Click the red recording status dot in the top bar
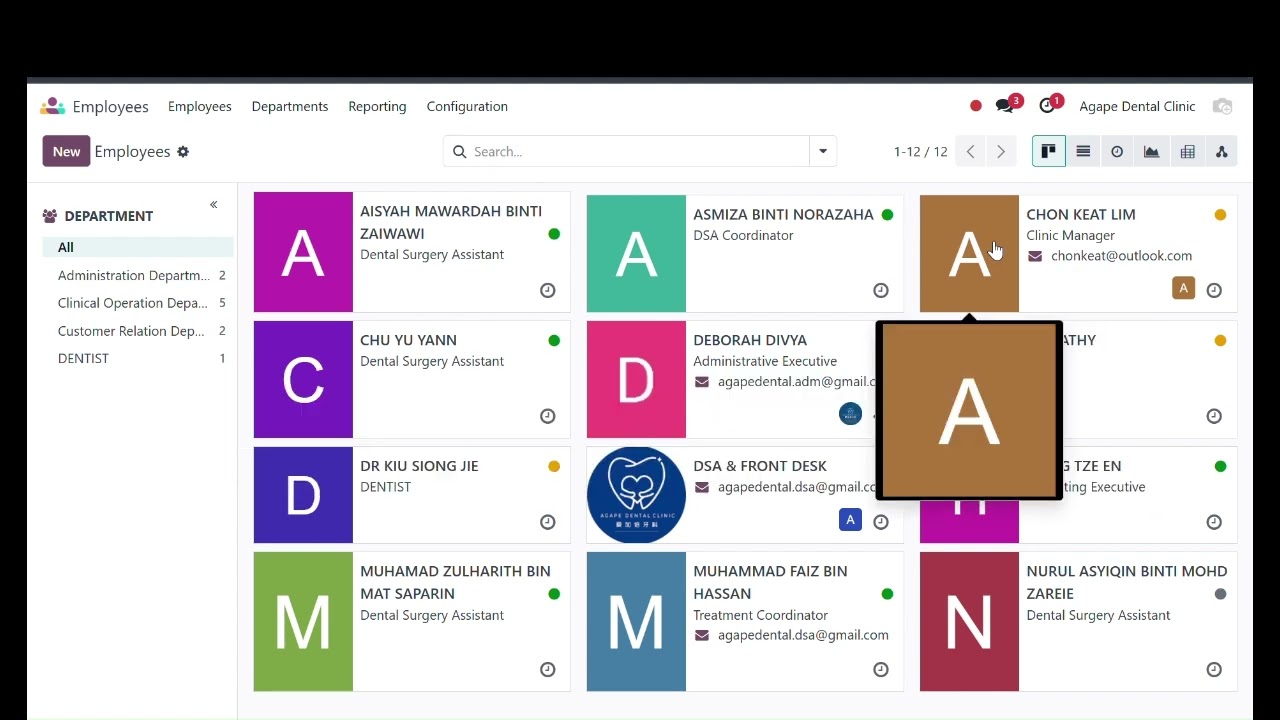 click(x=976, y=106)
